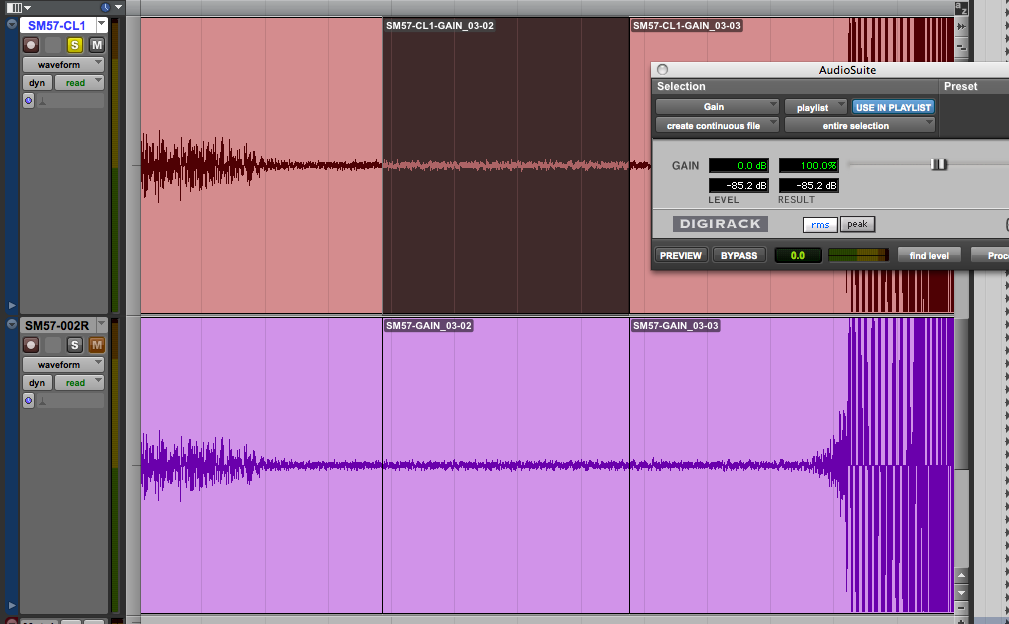Image resolution: width=1009 pixels, height=624 pixels.
Task: Toggle solo on the SM57-CL1 track
Action: click(x=75, y=45)
